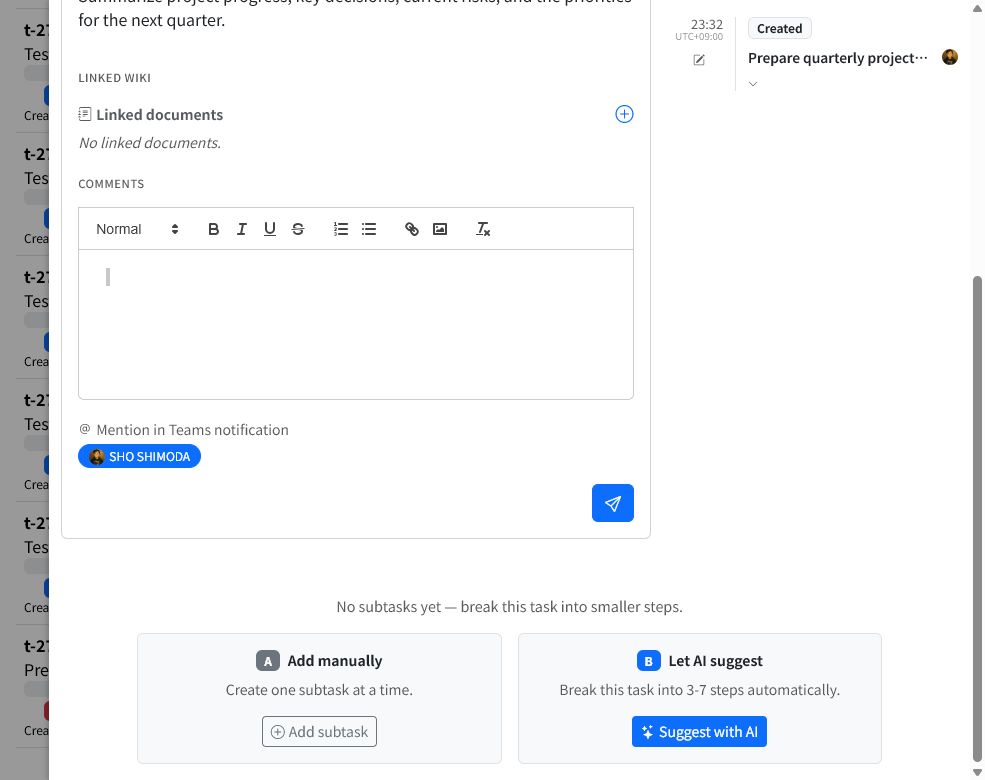
Task: Toggle strikethrough formatting in comment editor
Action: click(298, 229)
